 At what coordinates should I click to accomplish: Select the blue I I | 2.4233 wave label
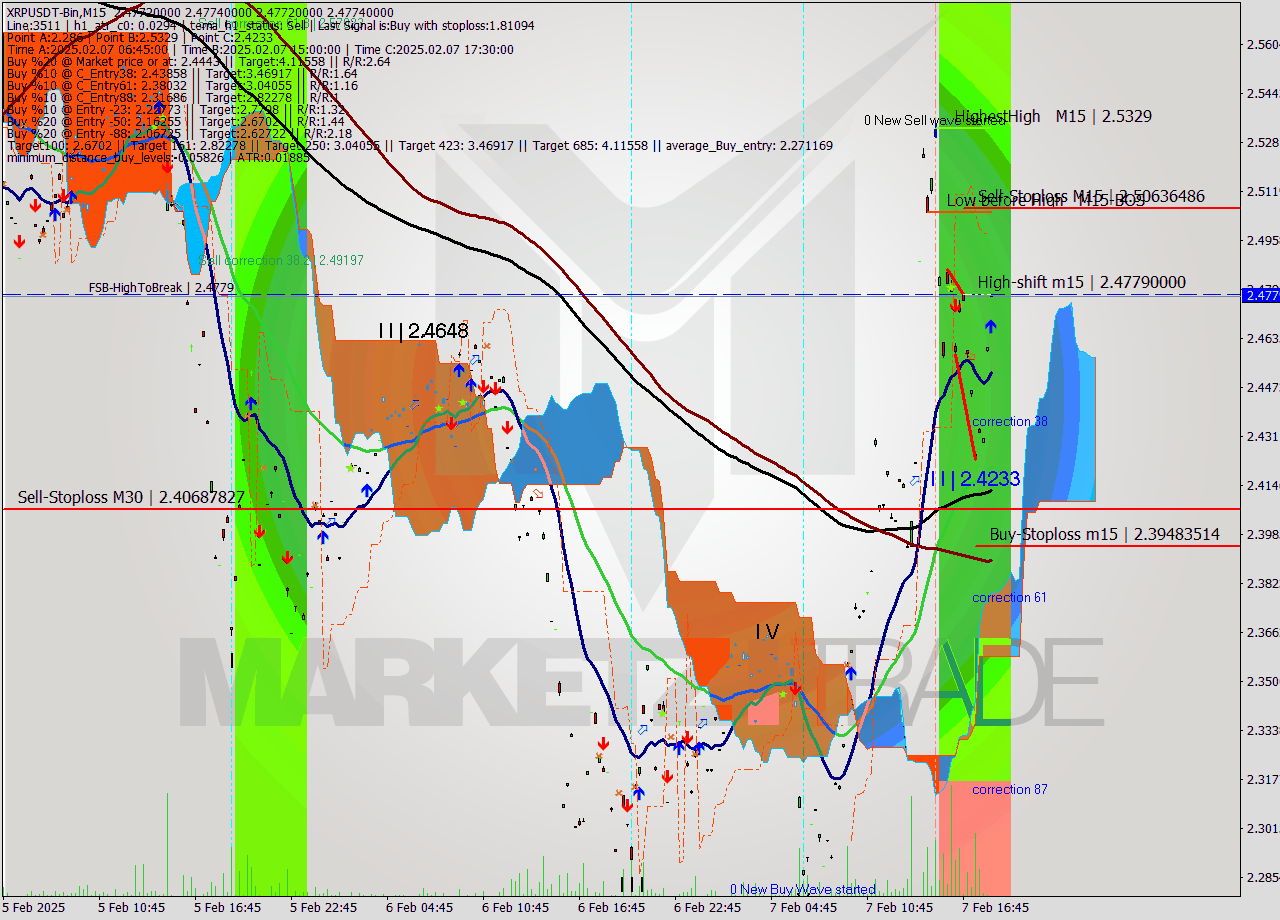[x=975, y=479]
